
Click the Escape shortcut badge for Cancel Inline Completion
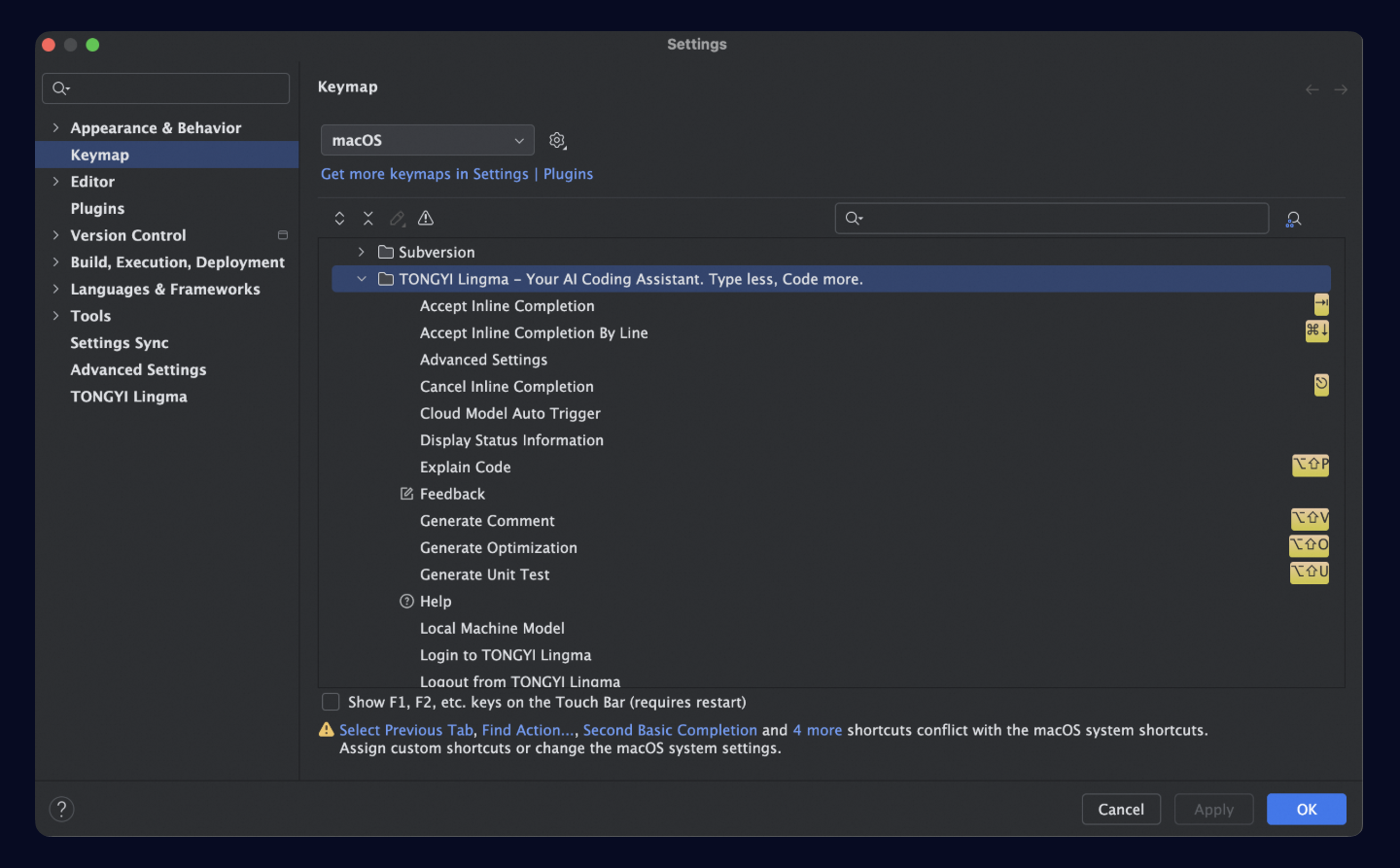[1321, 385]
